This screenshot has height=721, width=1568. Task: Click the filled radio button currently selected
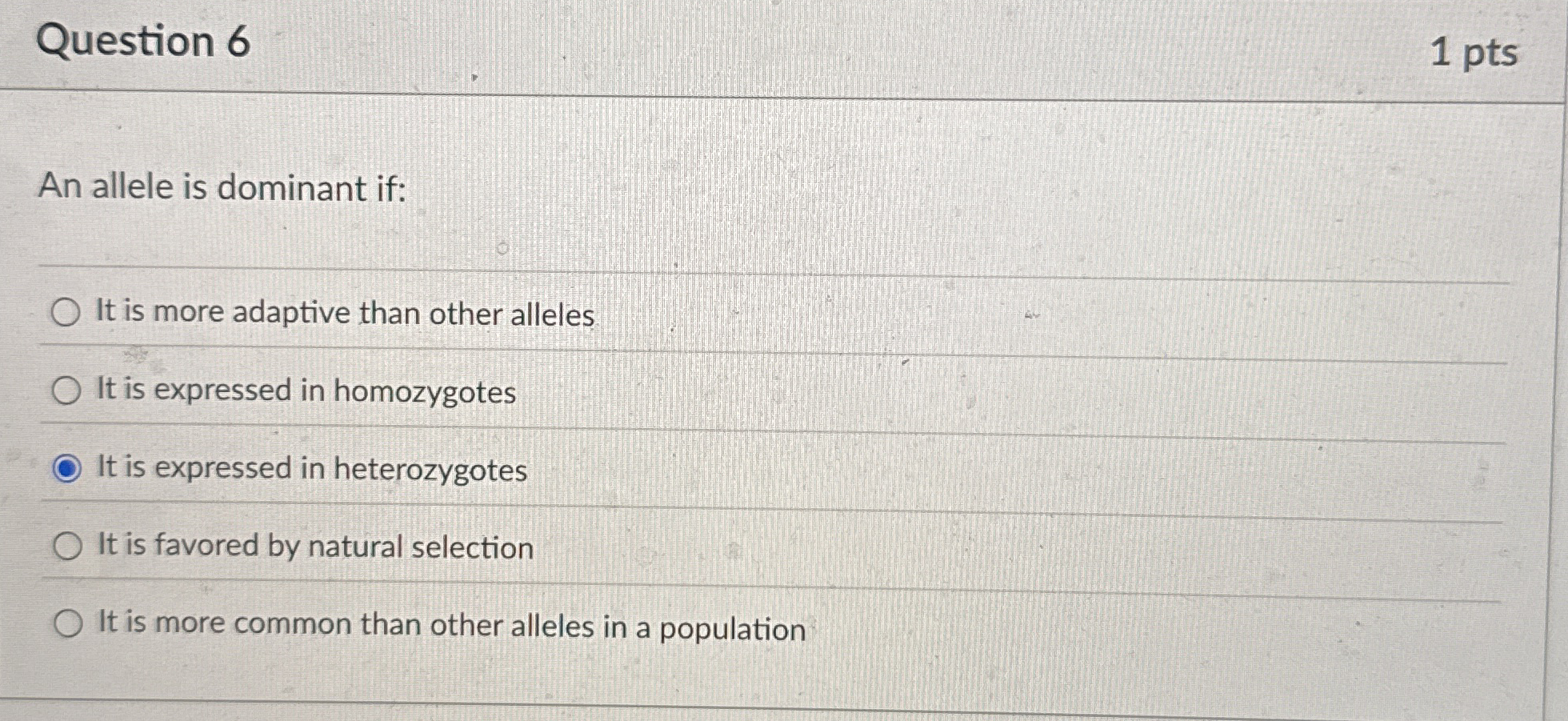67,468
